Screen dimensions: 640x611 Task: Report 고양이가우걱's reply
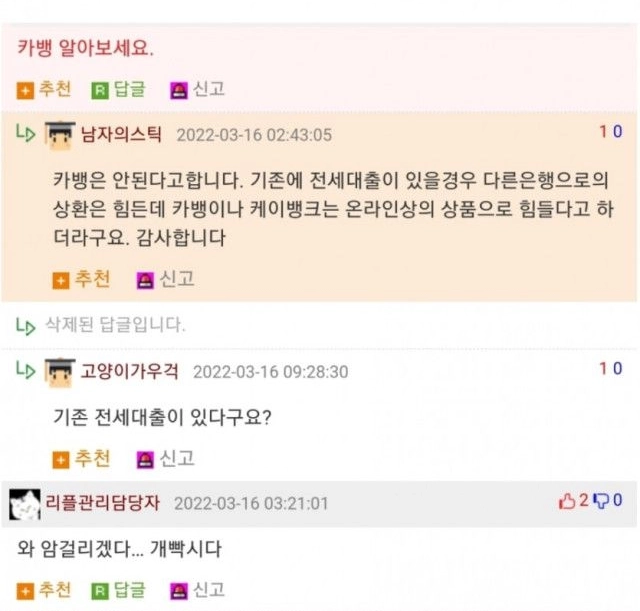[x=165, y=459]
